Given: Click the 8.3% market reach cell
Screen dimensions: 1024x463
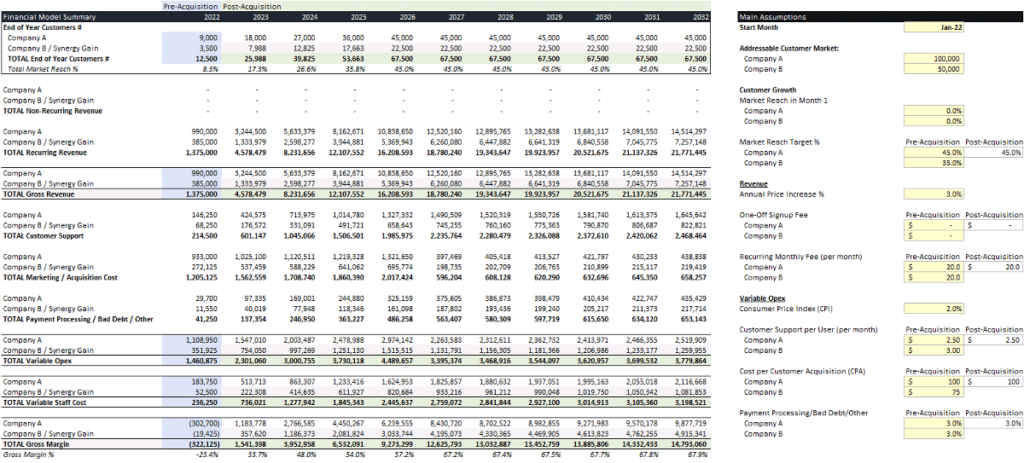Looking at the screenshot, I should point(210,69).
